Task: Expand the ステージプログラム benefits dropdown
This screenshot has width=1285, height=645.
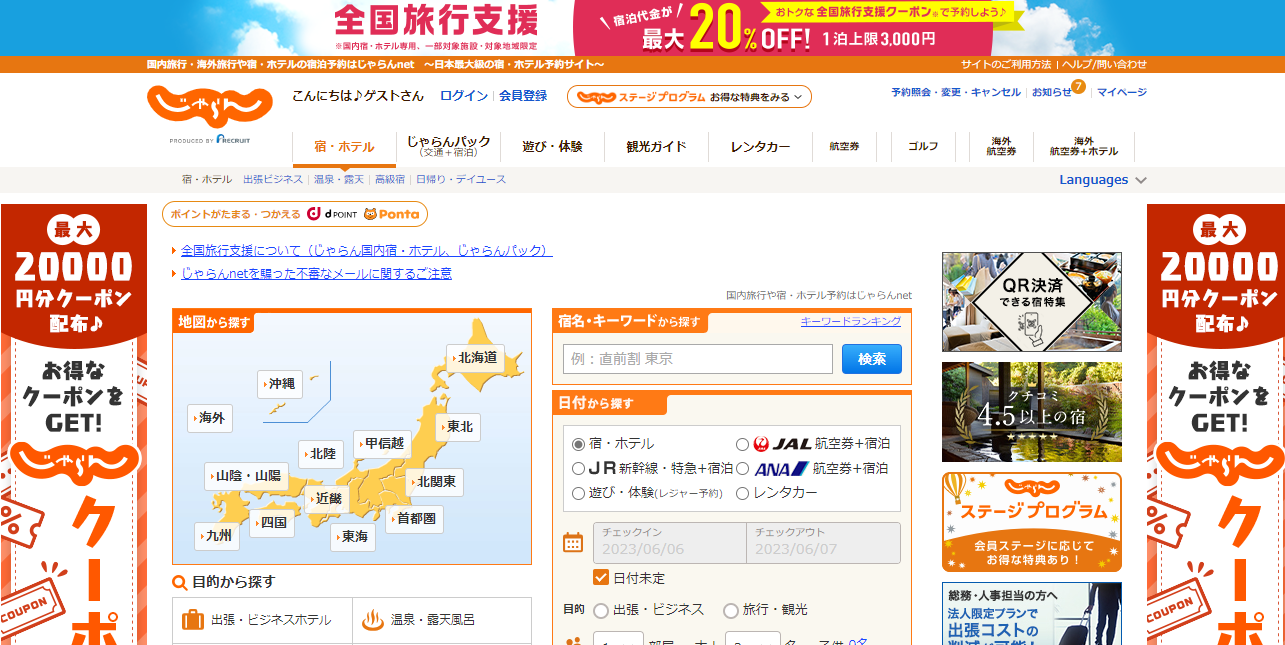Action: click(x=689, y=97)
